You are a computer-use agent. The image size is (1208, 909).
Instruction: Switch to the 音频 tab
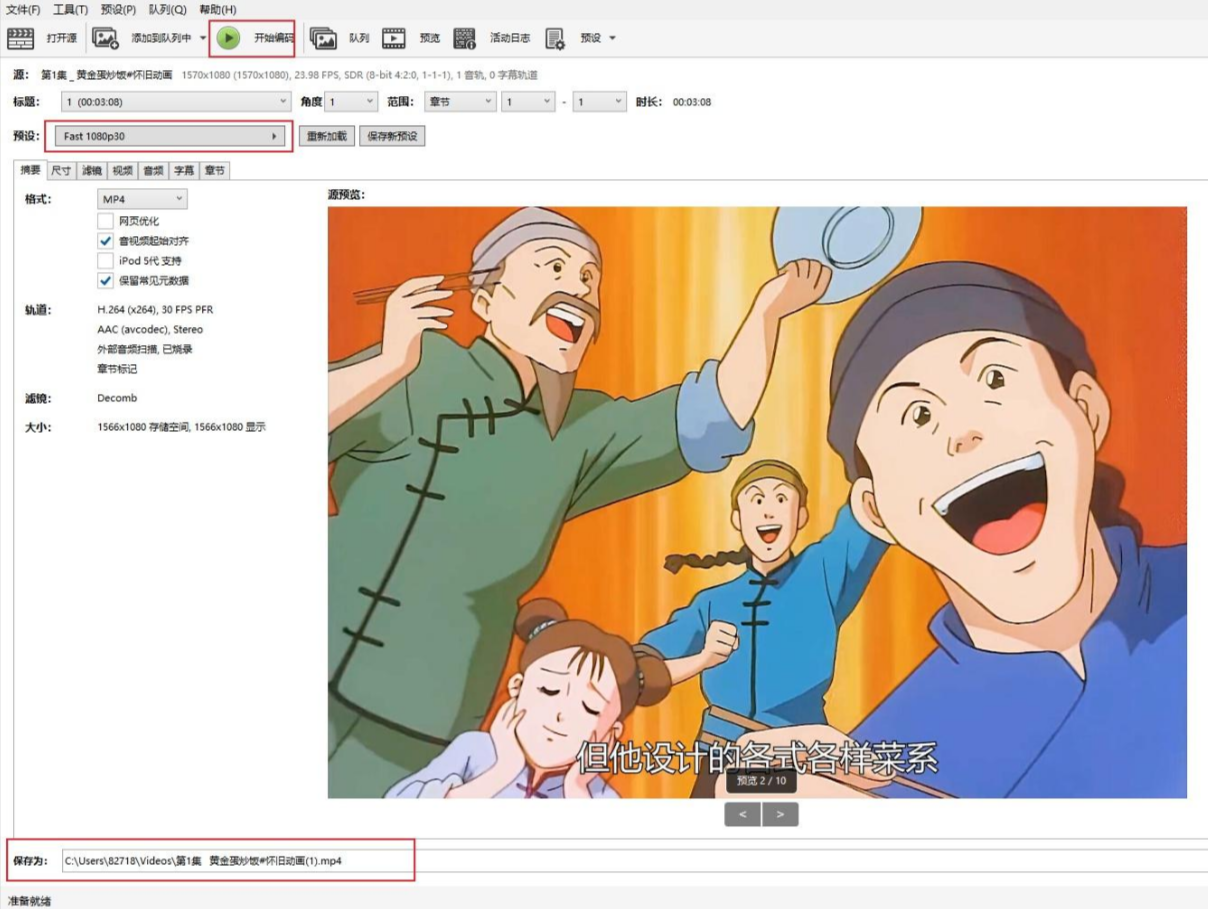pyautogui.click(x=153, y=171)
